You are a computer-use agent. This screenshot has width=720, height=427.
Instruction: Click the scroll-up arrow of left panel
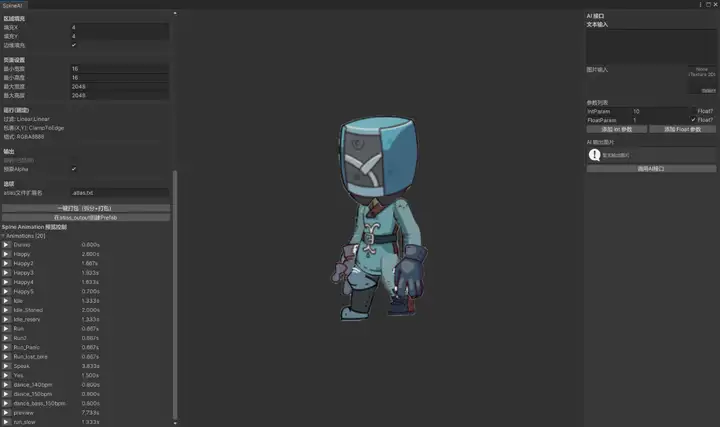tap(175, 13)
